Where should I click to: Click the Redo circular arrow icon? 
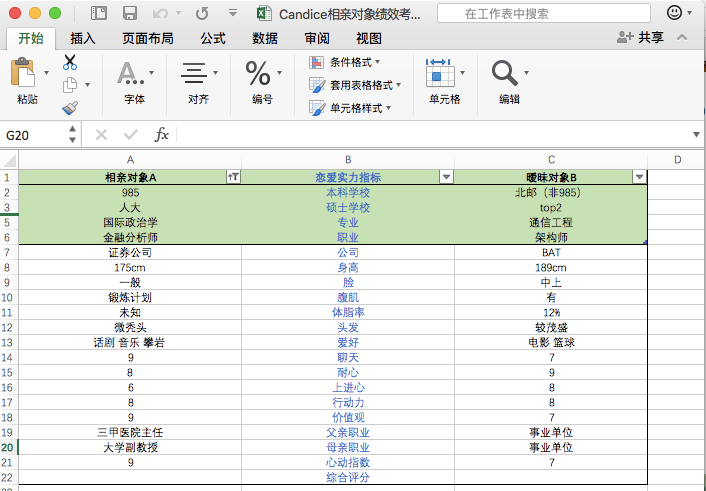pos(202,14)
